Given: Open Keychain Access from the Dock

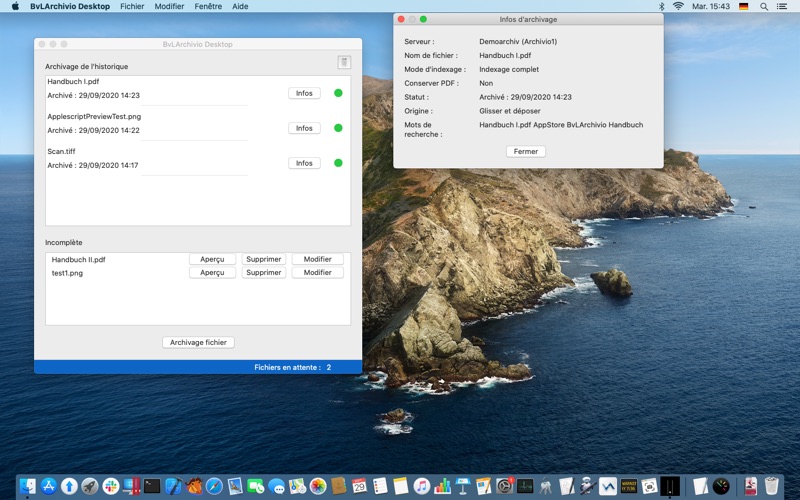Looking at the screenshot, I should pyautogui.click(x=546, y=486).
